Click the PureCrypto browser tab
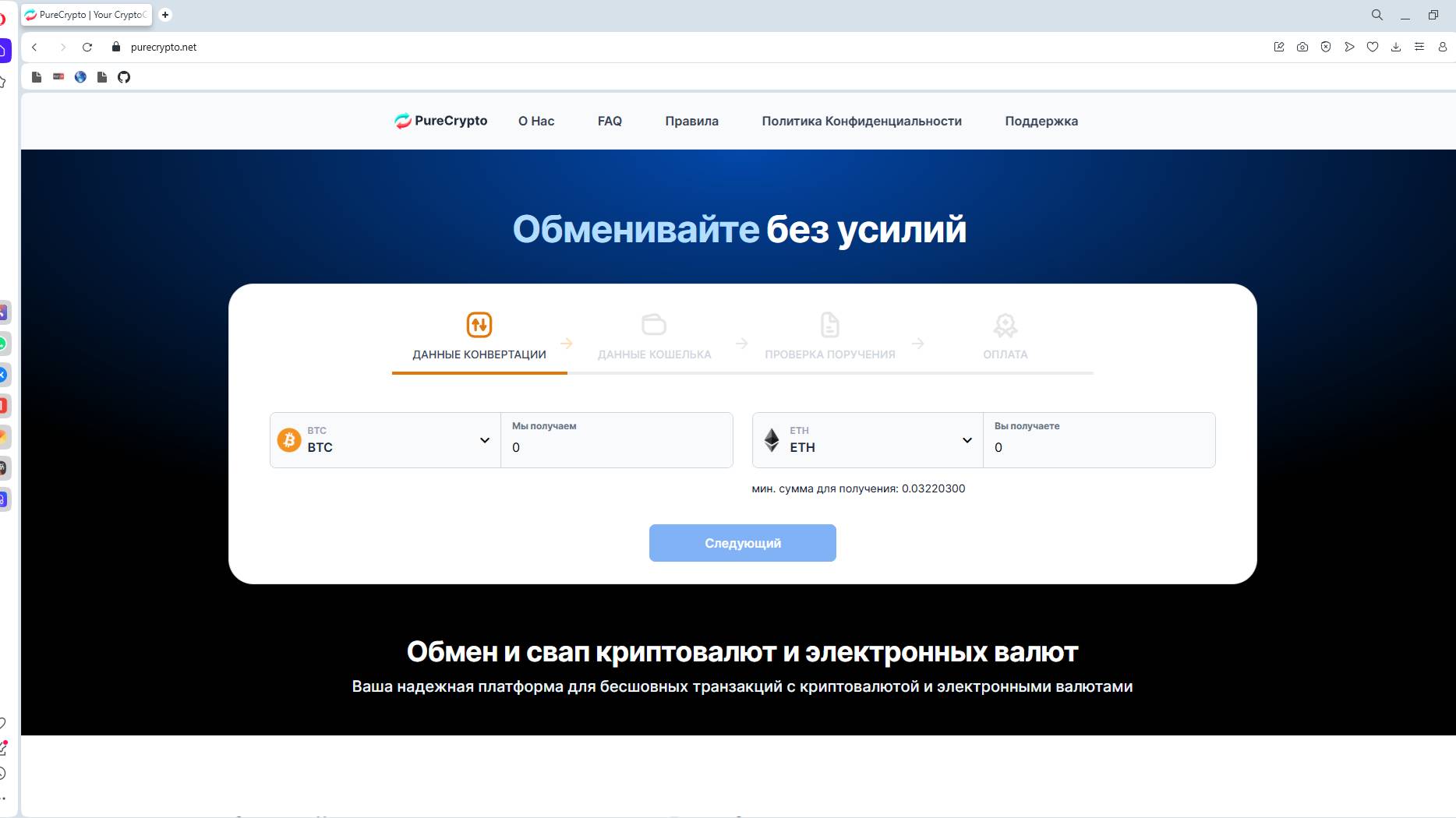 point(86,15)
